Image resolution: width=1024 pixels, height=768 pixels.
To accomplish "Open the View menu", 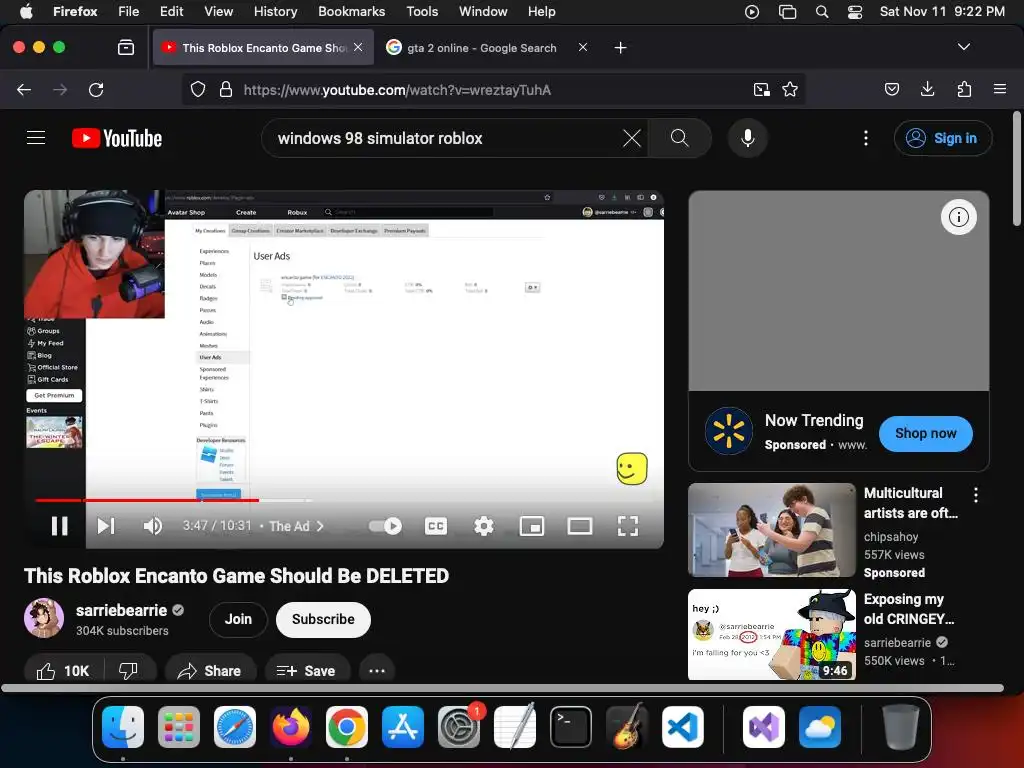I will pos(218,11).
